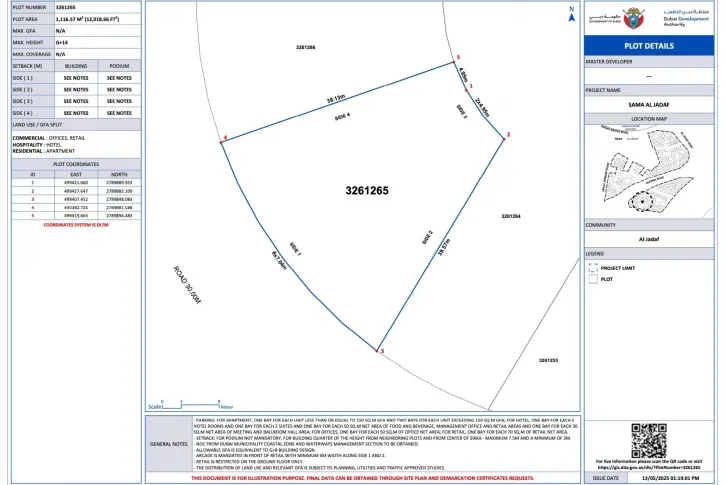Click the NORTH column header
The height and width of the screenshot is (485, 726).
point(119,175)
